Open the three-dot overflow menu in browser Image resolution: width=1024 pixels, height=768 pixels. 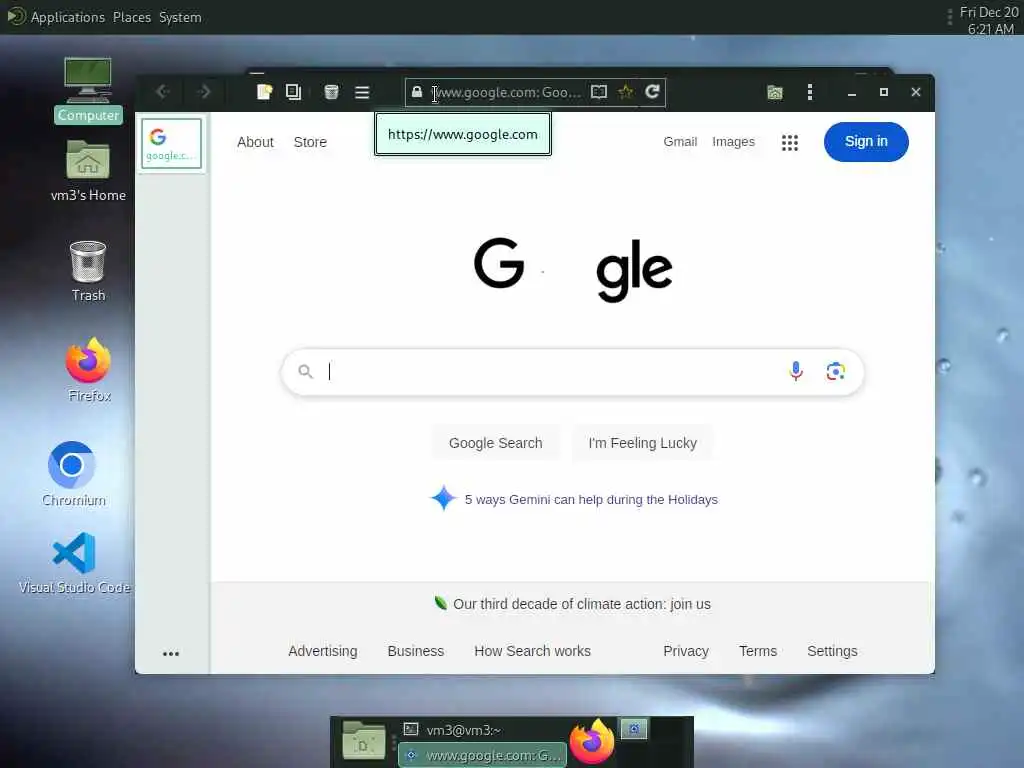point(810,92)
